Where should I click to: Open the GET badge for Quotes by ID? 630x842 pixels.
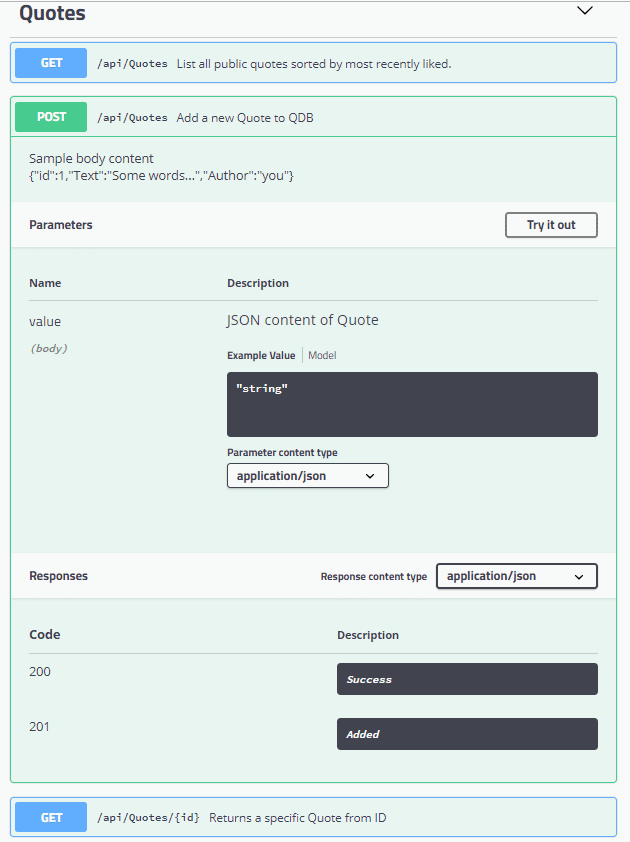point(51,817)
